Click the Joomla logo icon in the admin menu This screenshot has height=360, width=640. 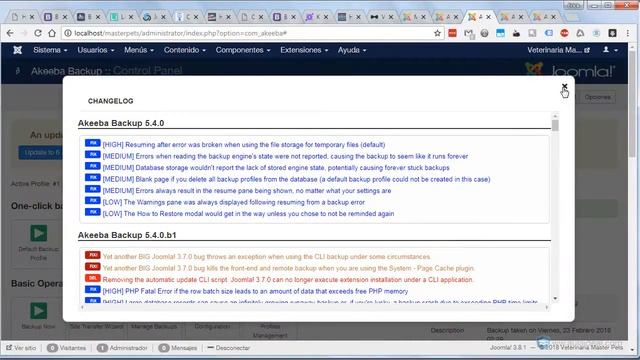[18, 50]
